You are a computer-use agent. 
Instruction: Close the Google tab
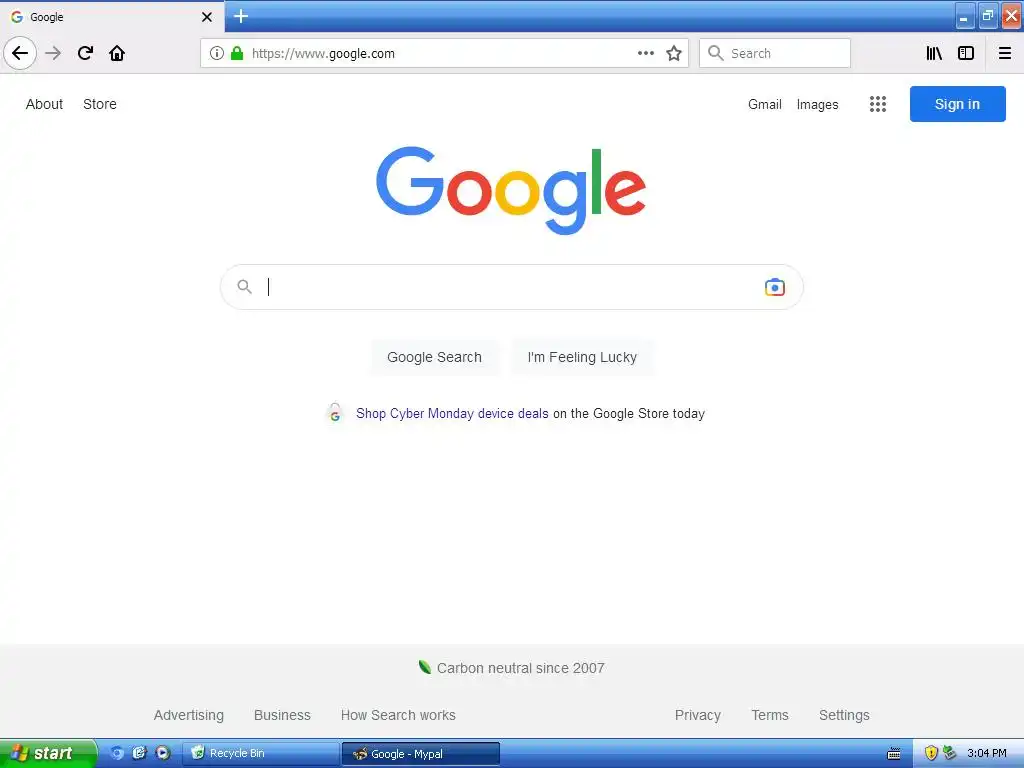pyautogui.click(x=207, y=17)
